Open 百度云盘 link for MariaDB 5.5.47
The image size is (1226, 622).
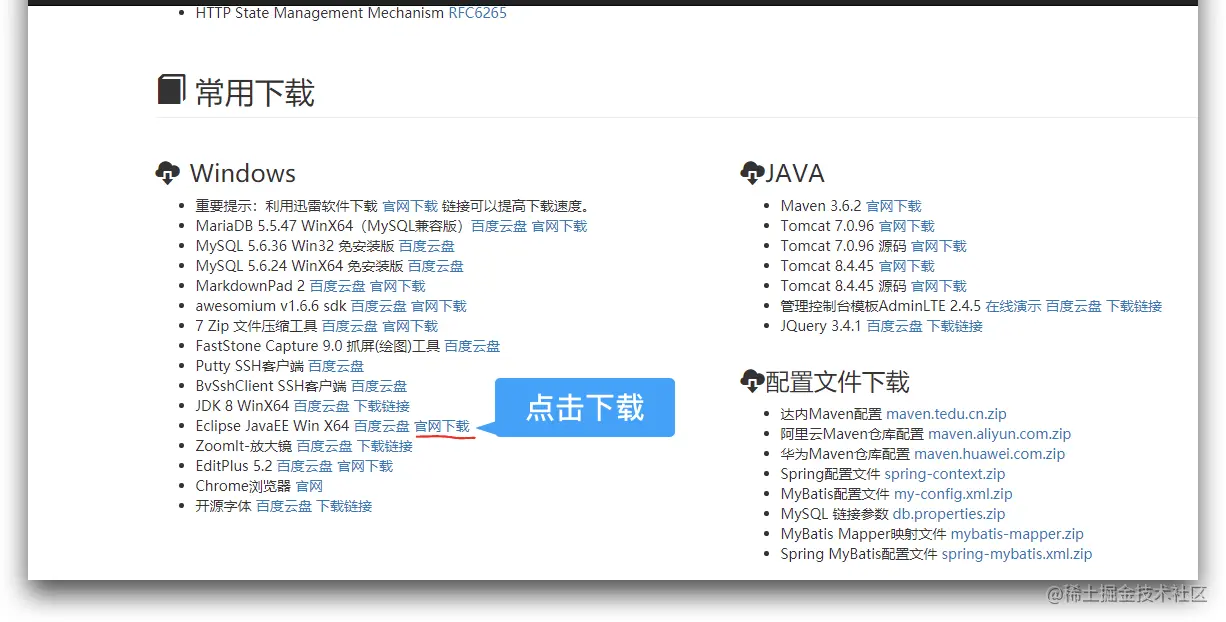499,226
